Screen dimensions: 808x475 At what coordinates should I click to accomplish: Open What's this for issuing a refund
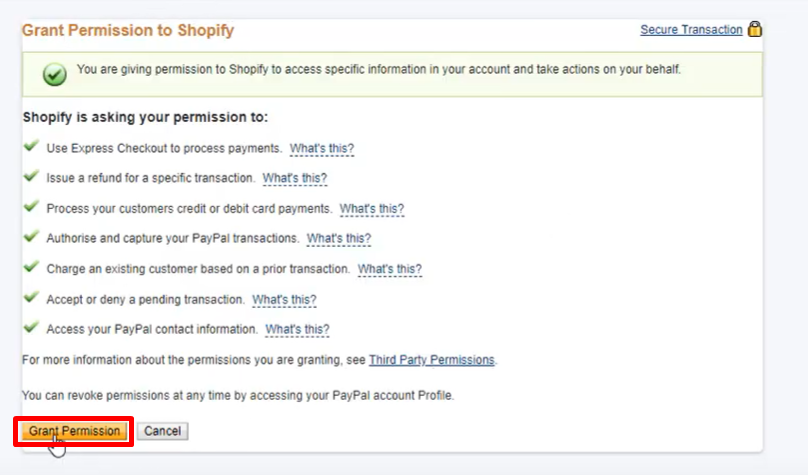(x=295, y=178)
